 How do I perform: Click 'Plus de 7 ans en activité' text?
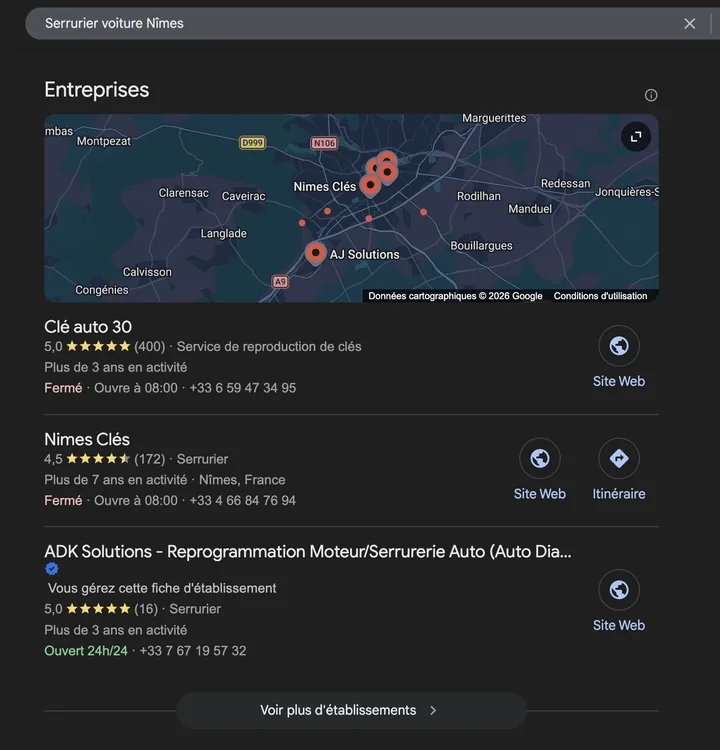tap(116, 480)
